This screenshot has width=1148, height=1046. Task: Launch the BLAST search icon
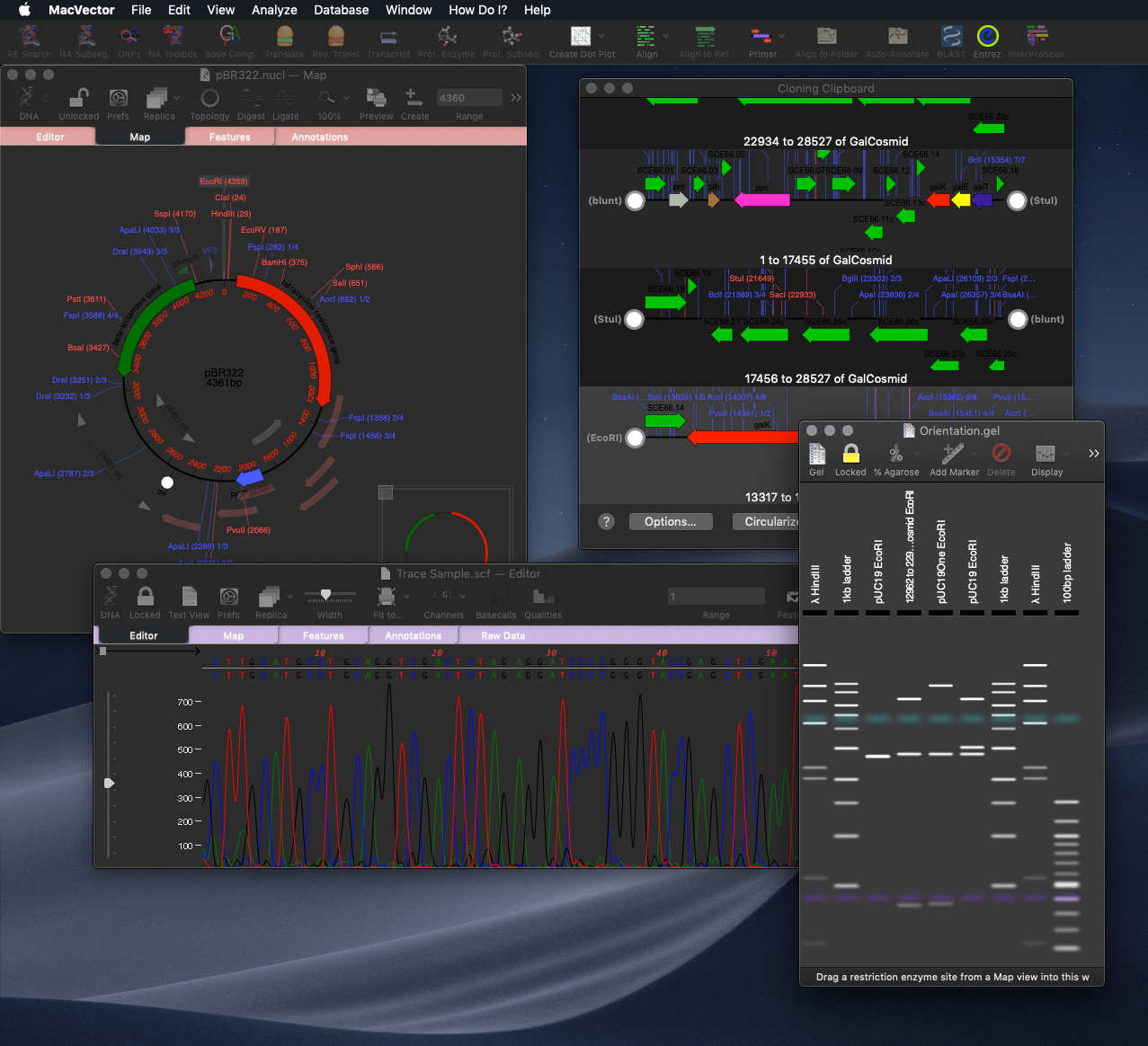point(951,36)
